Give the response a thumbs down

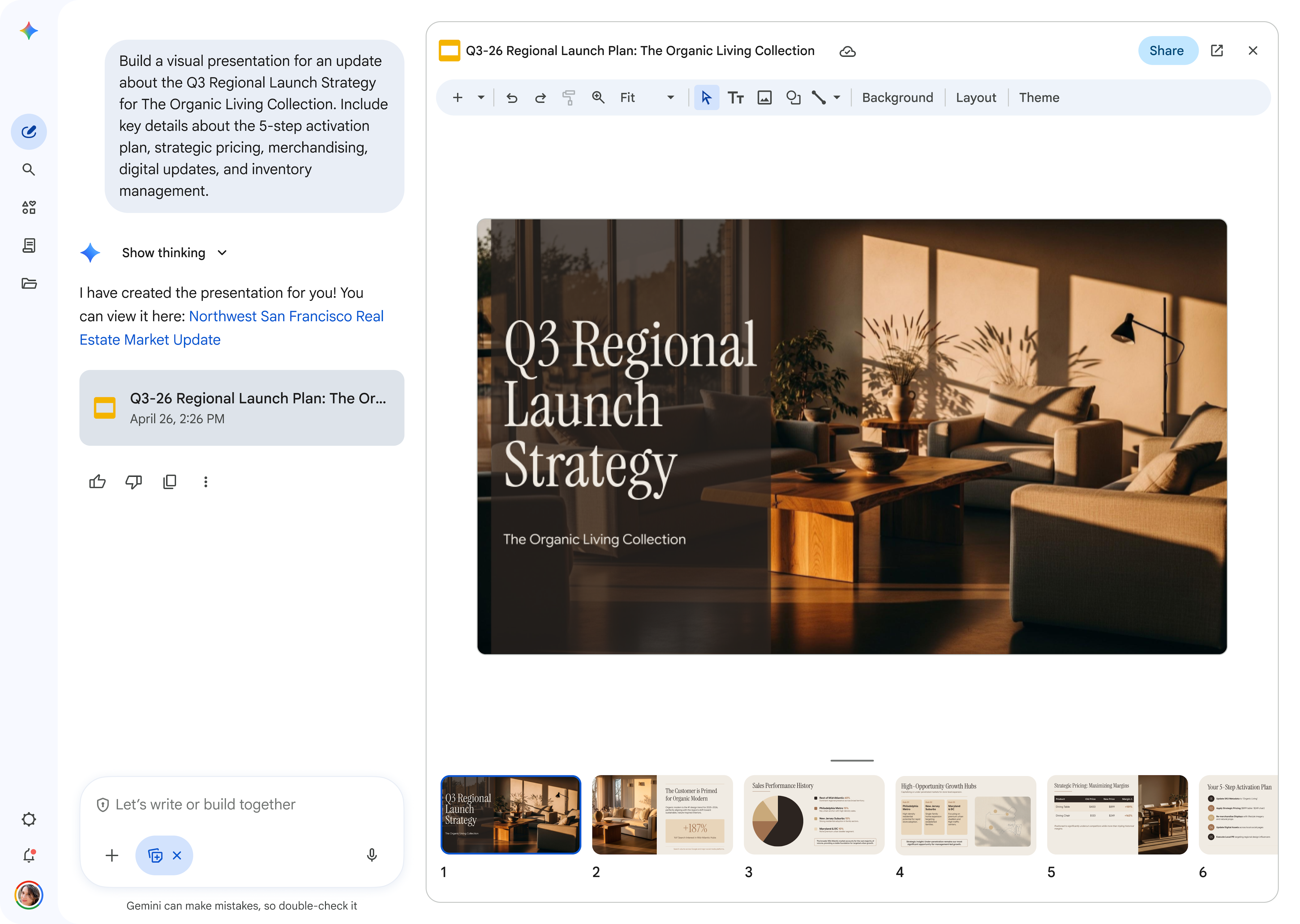coord(133,481)
